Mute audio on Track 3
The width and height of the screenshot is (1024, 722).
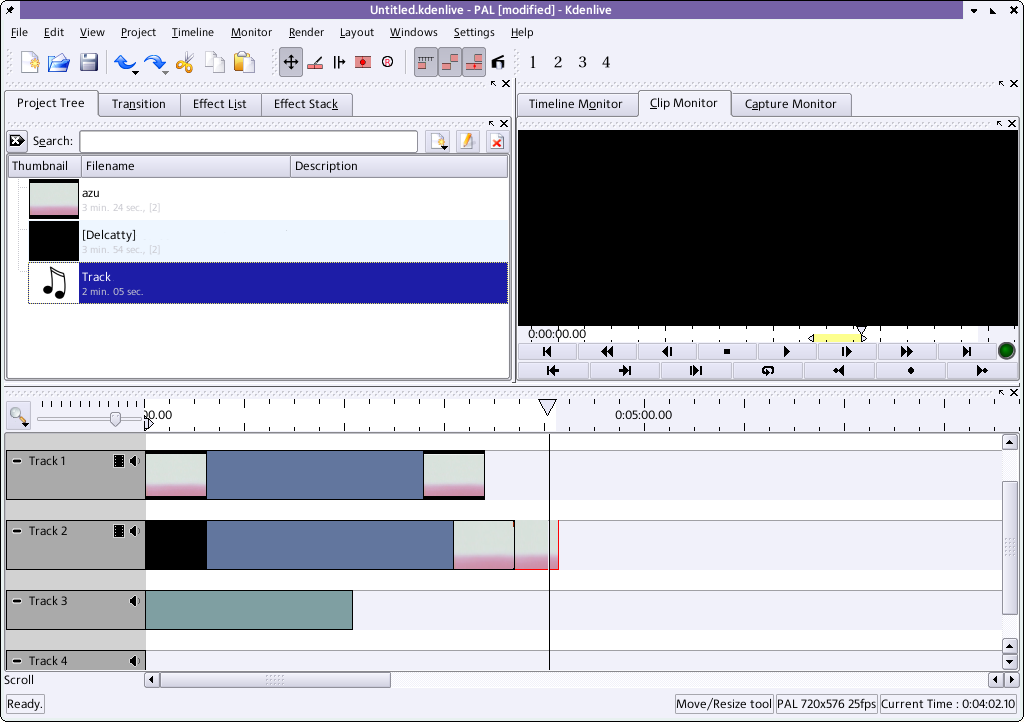coord(135,601)
